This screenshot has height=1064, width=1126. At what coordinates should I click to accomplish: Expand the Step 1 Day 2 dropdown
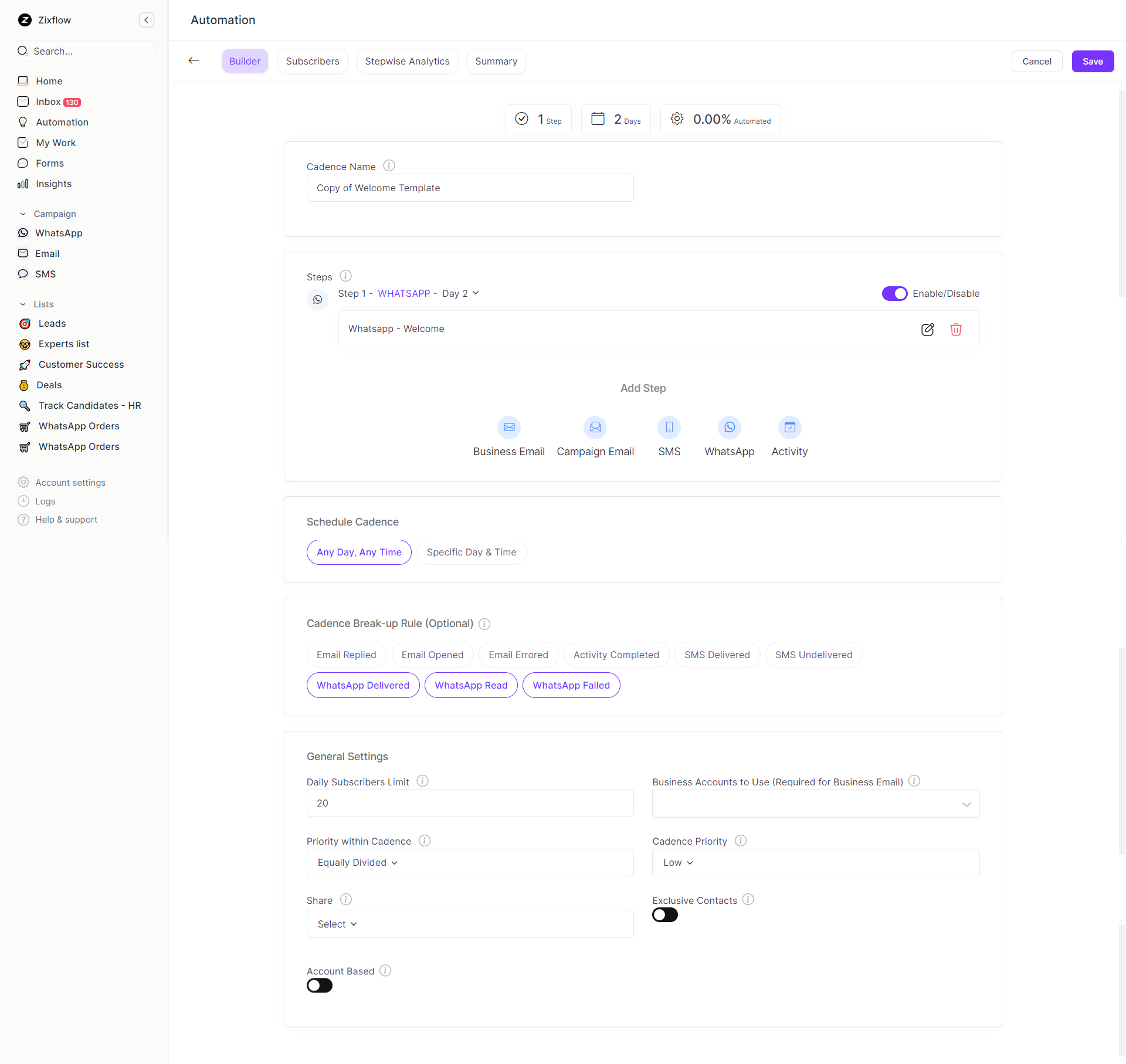[461, 293]
